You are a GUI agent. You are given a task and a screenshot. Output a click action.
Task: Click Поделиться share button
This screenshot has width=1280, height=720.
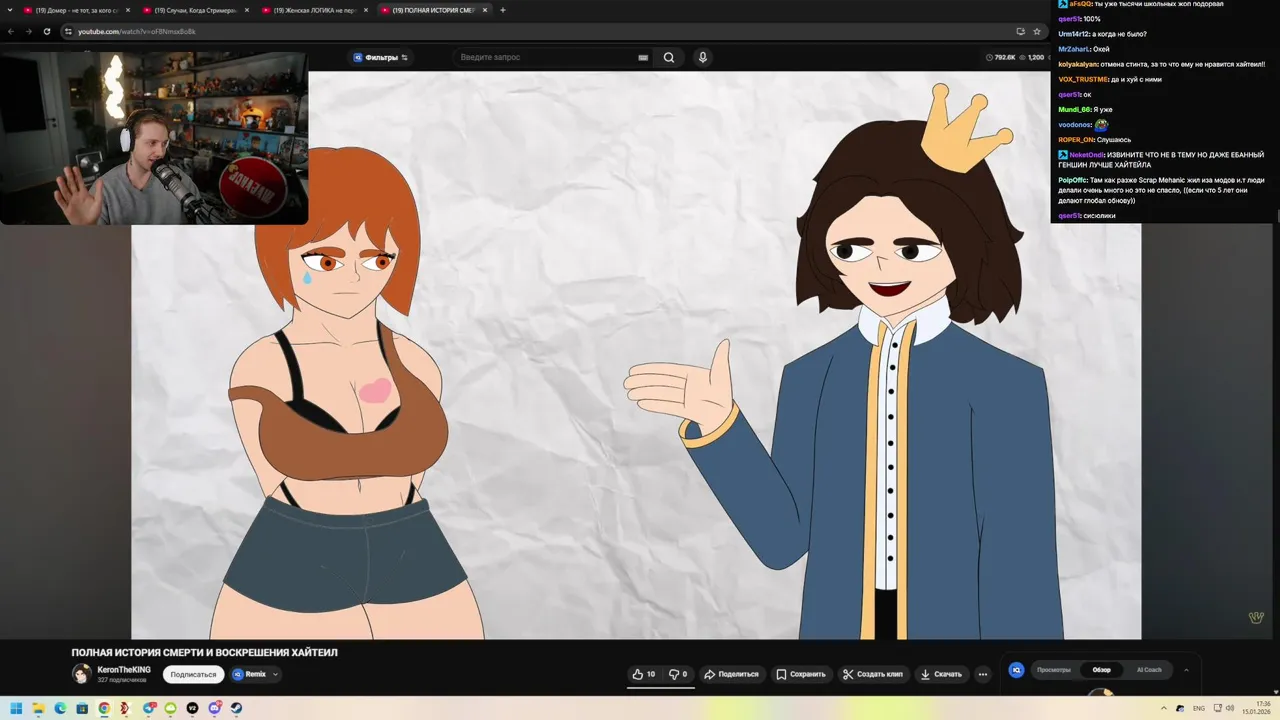(x=731, y=674)
